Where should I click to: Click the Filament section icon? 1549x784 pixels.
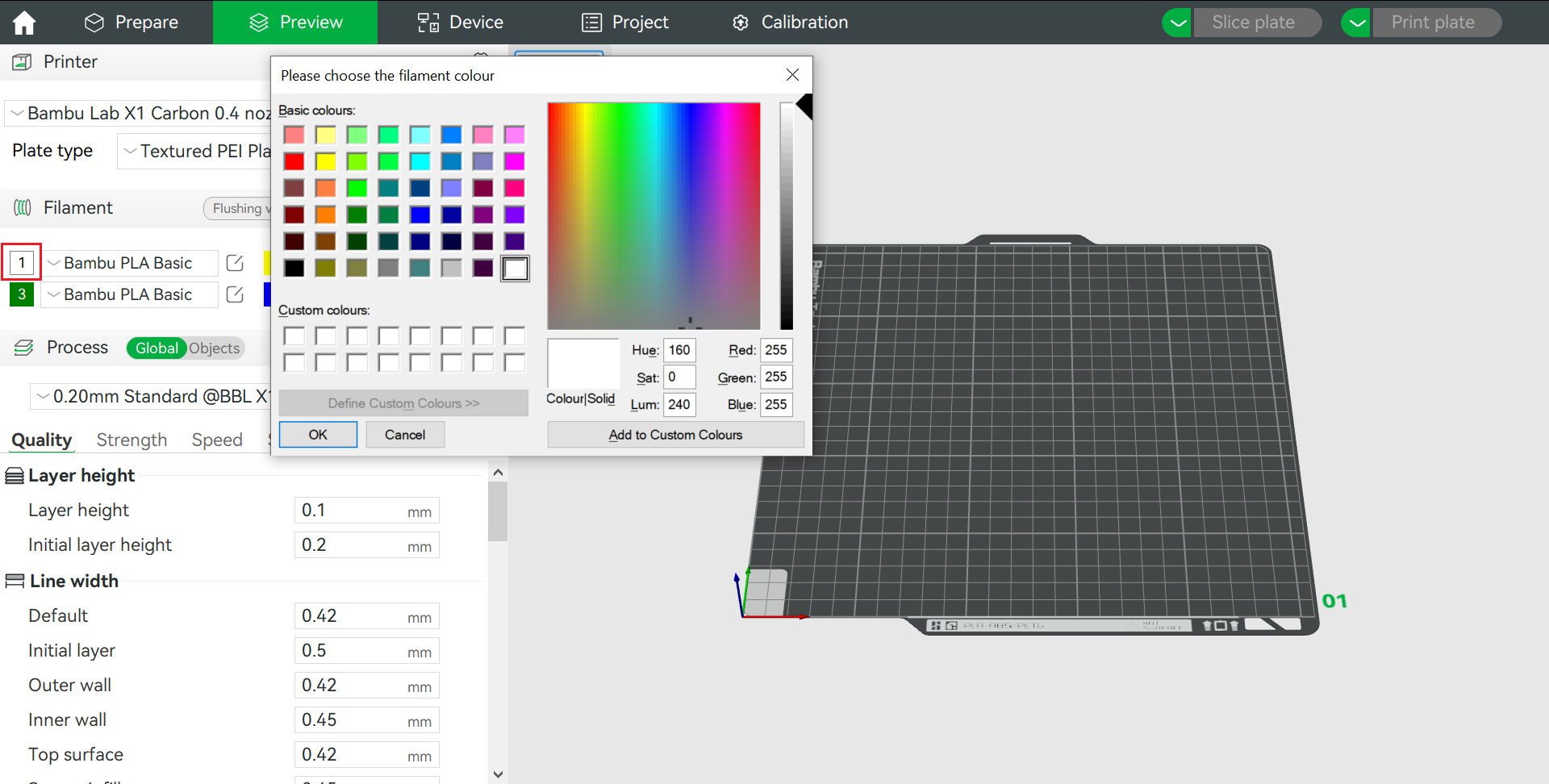pyautogui.click(x=23, y=208)
